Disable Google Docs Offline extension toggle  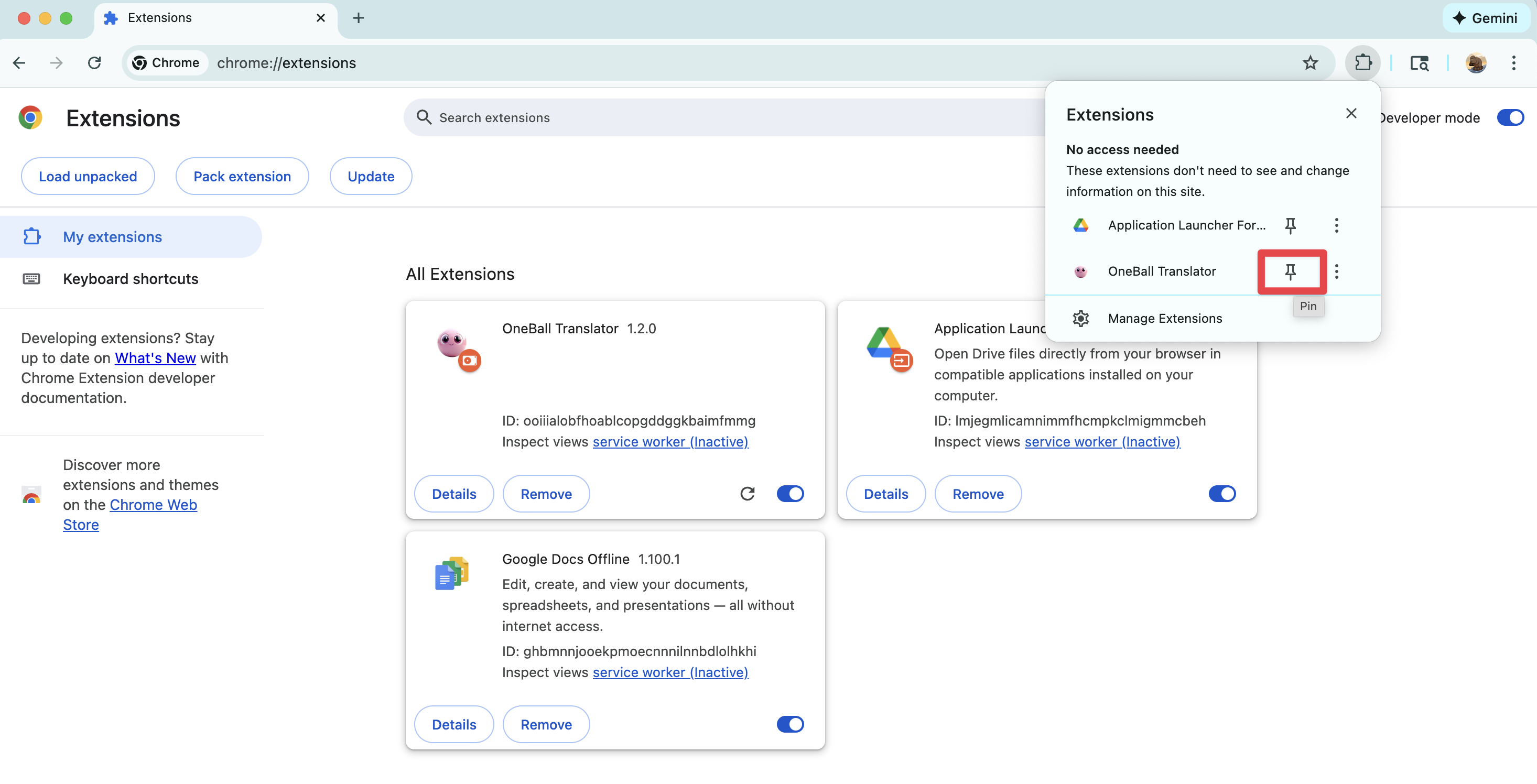tap(790, 724)
